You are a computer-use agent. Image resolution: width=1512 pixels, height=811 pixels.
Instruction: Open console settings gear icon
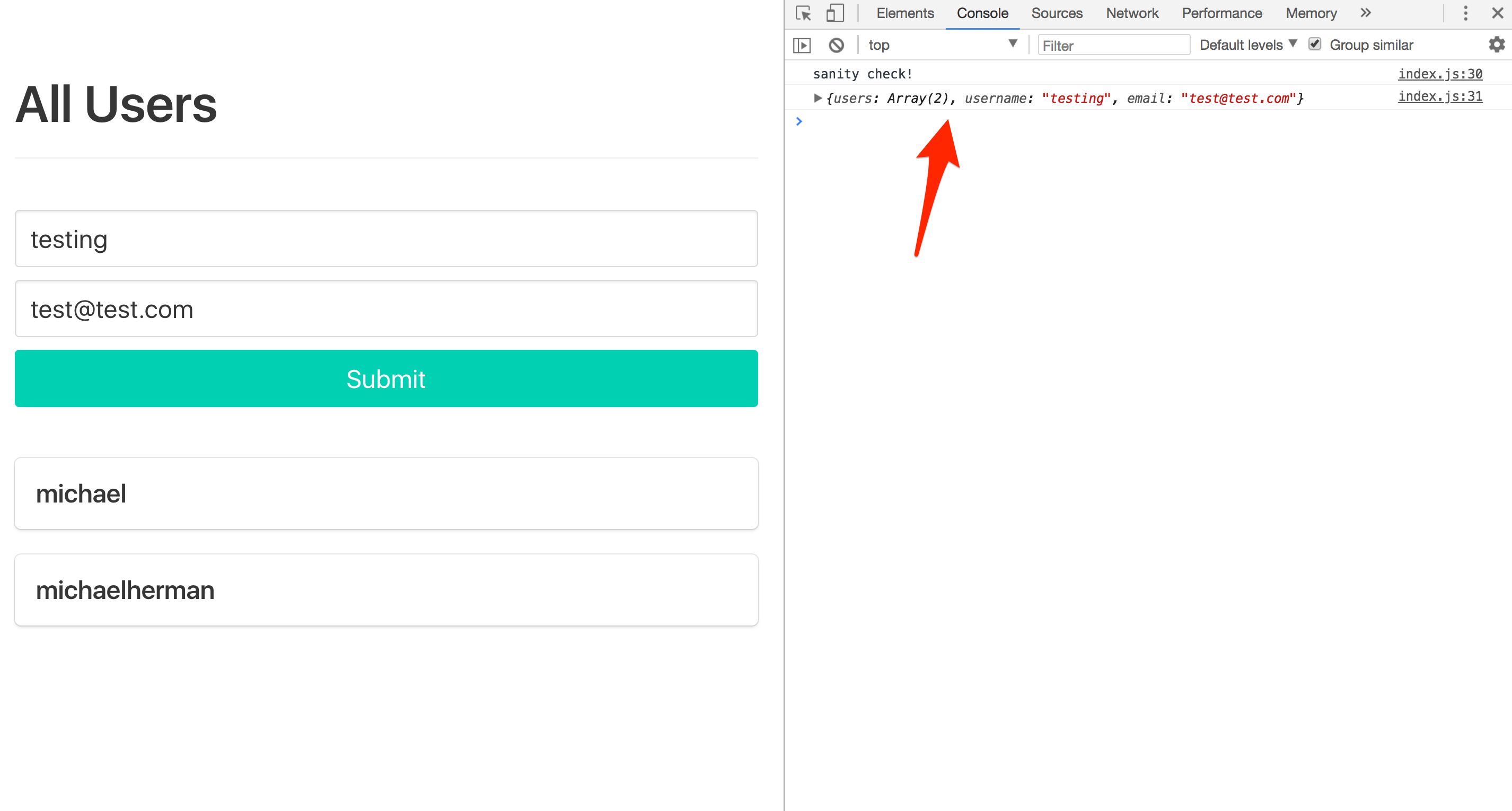coord(1496,45)
